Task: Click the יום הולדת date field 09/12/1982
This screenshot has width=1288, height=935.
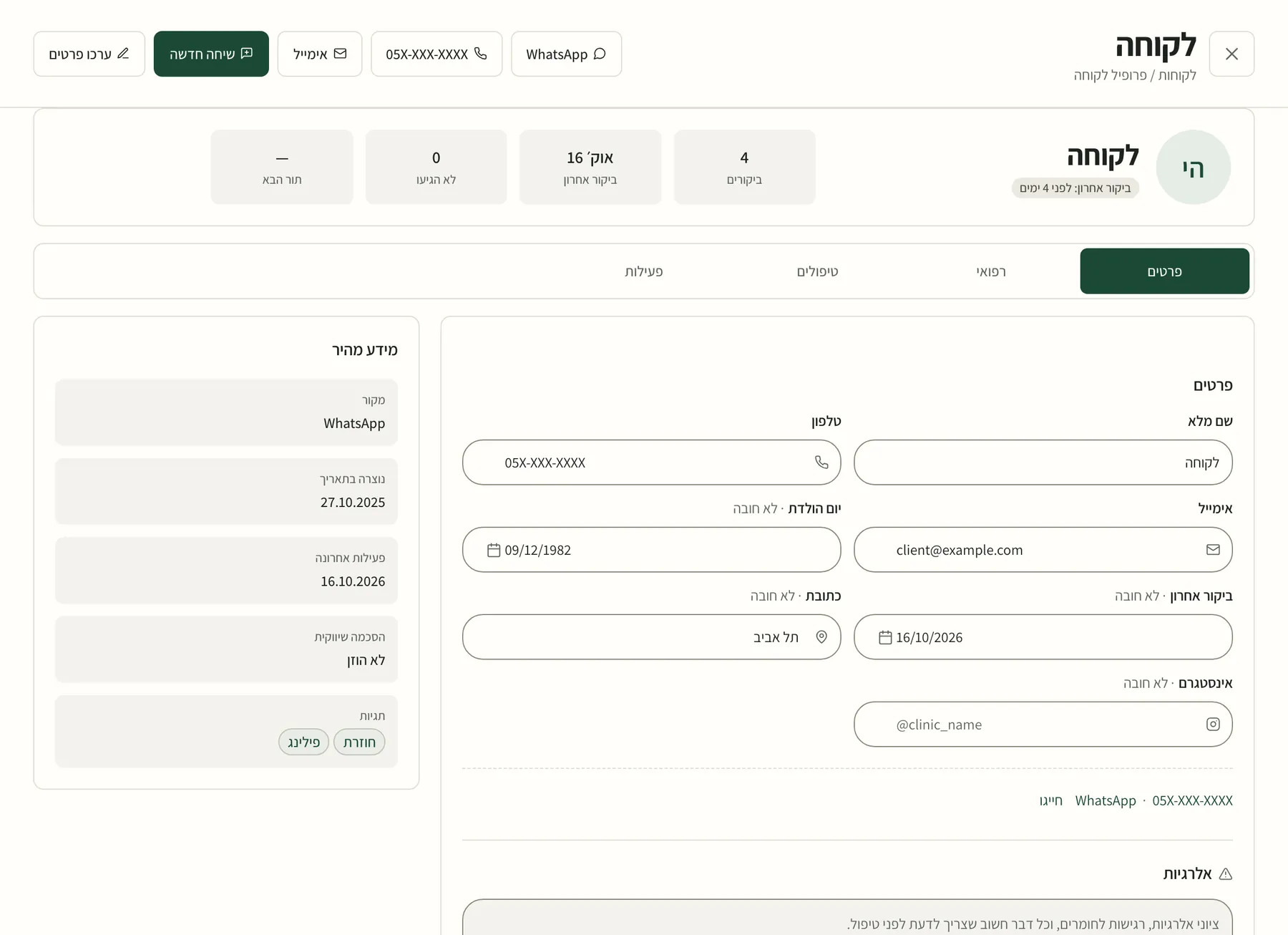Action: coord(651,550)
